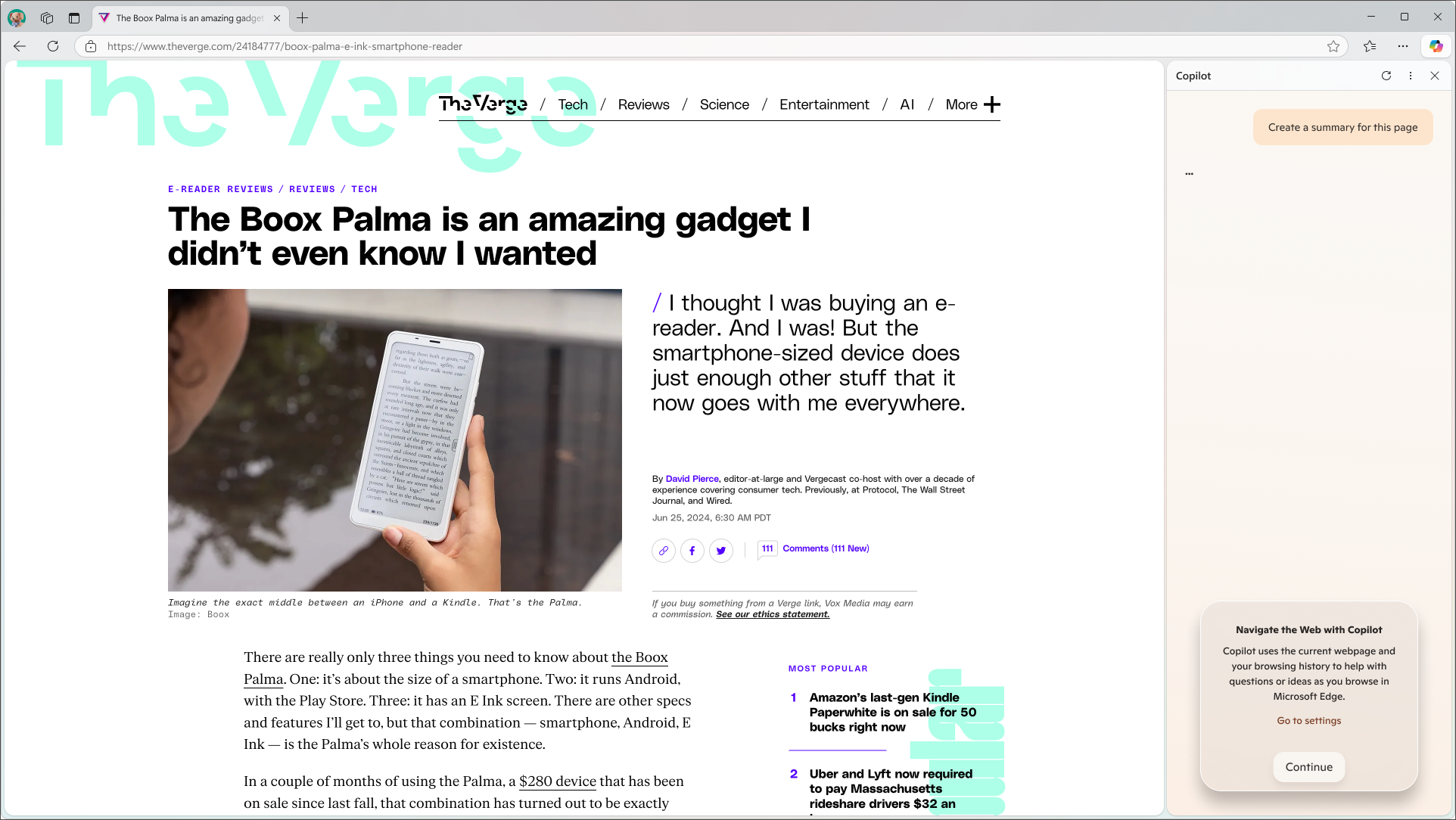Click the '$280 device' price link
This screenshot has width=1456, height=820.
click(558, 781)
